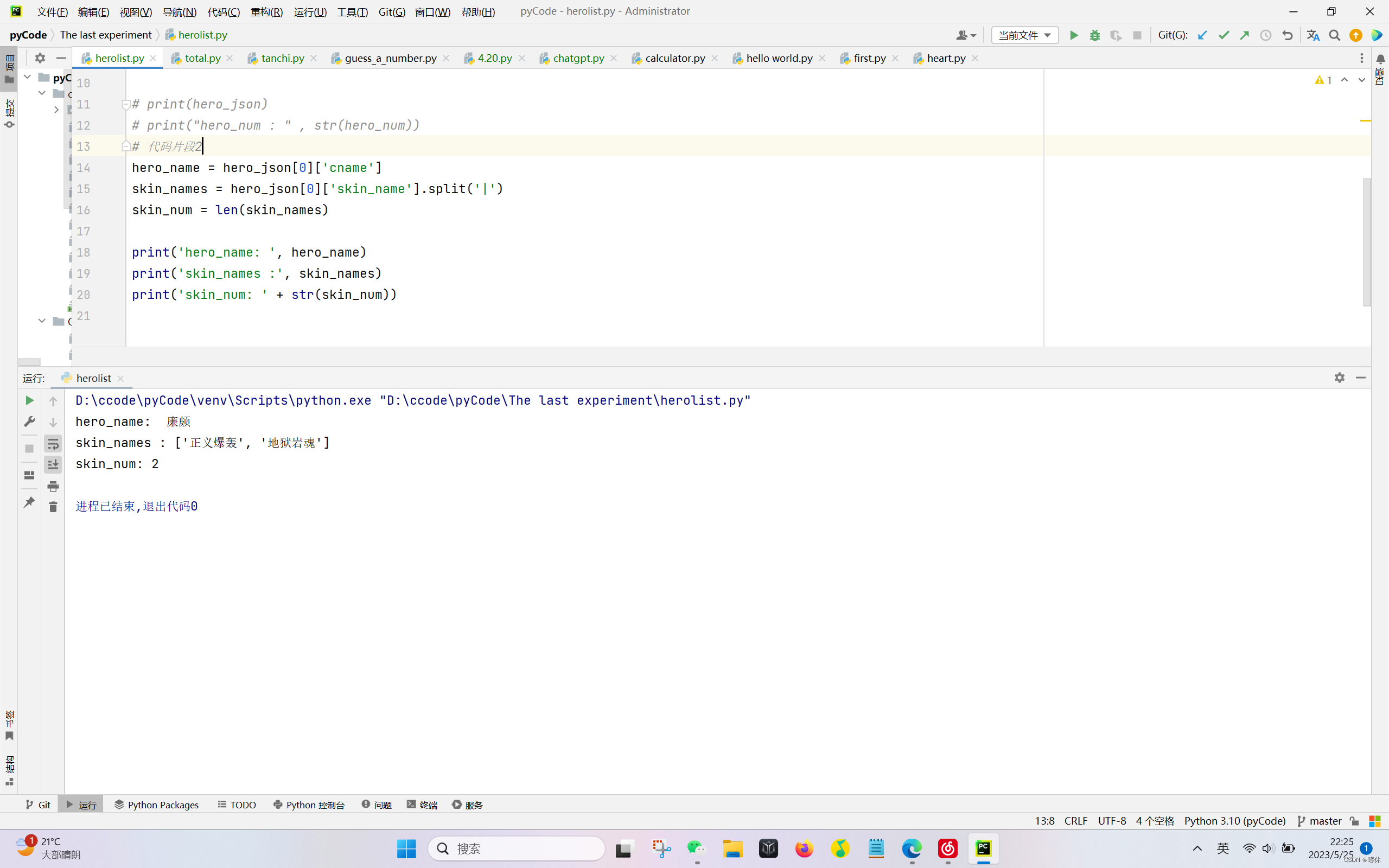This screenshot has height=868, width=1389.
Task: Open the Python Packages tool window
Action: (x=156, y=805)
